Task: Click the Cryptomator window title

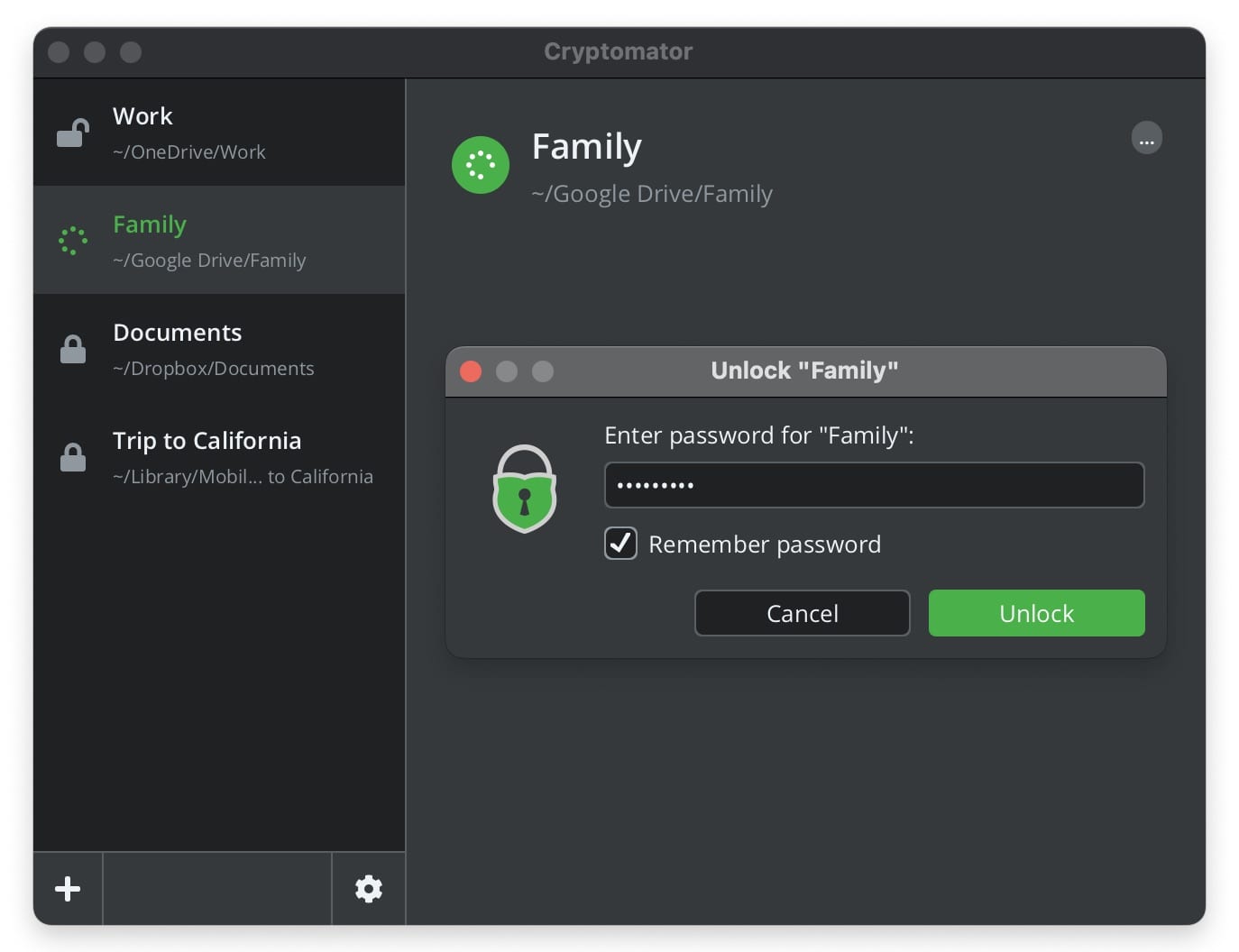Action: pyautogui.click(x=619, y=51)
